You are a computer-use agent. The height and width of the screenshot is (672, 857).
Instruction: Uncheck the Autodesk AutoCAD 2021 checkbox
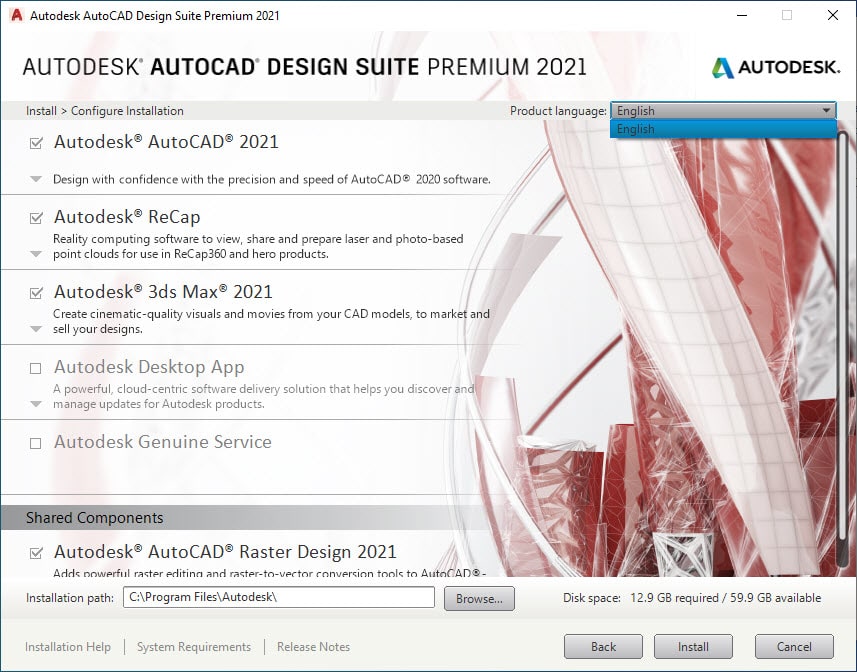click(x=36, y=143)
